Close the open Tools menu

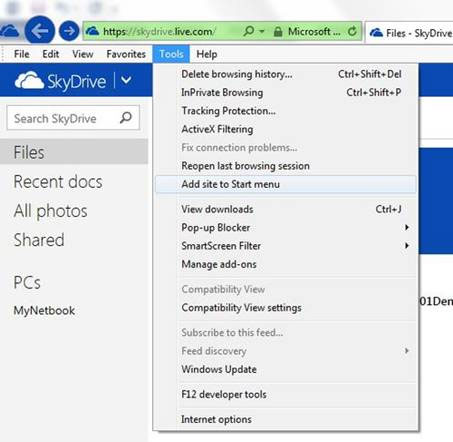click(x=171, y=54)
